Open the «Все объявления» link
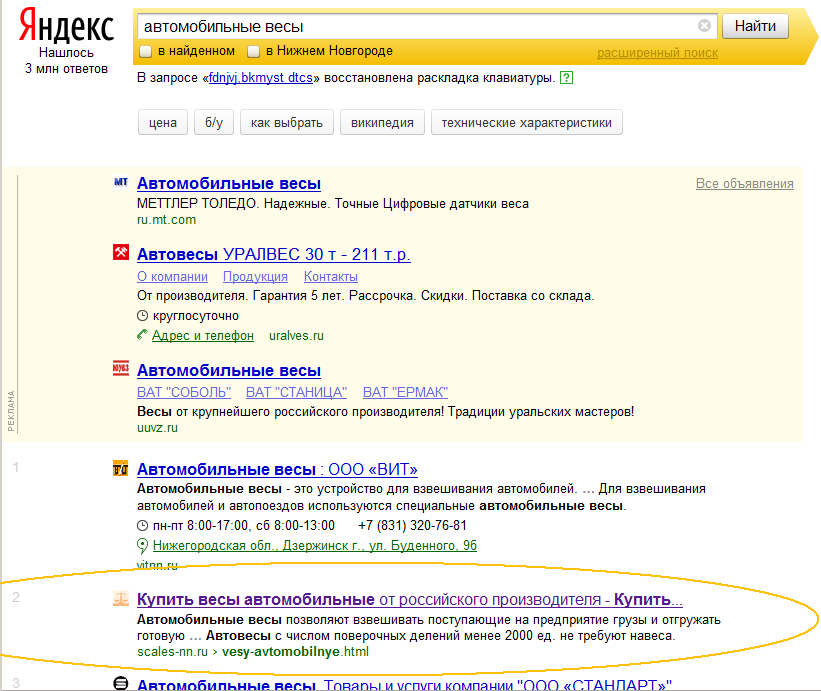 (745, 184)
